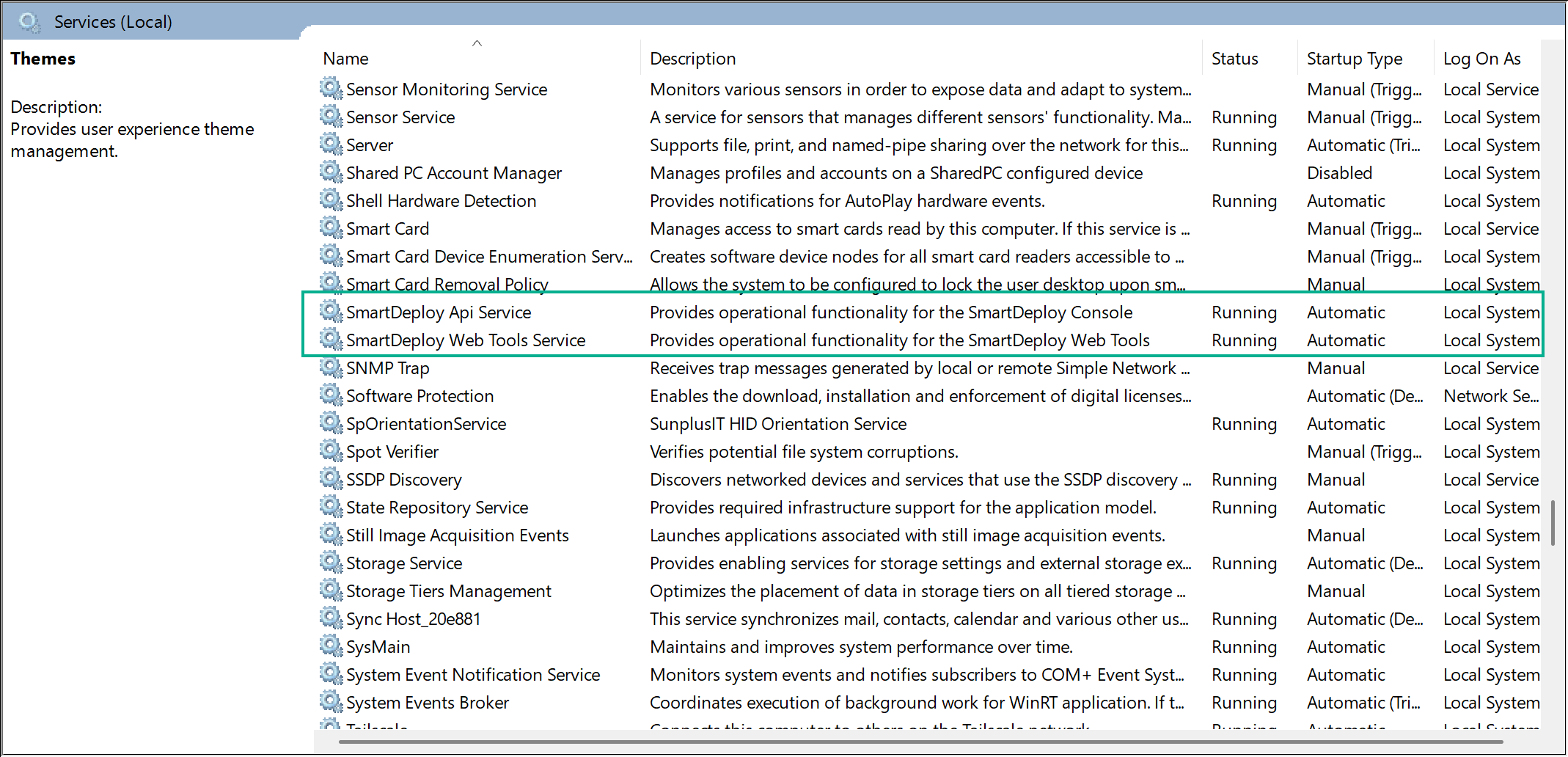Click 'Provides notifications for AutoPlay hardware events.' text
Screen dimensions: 1568x757
click(847, 201)
